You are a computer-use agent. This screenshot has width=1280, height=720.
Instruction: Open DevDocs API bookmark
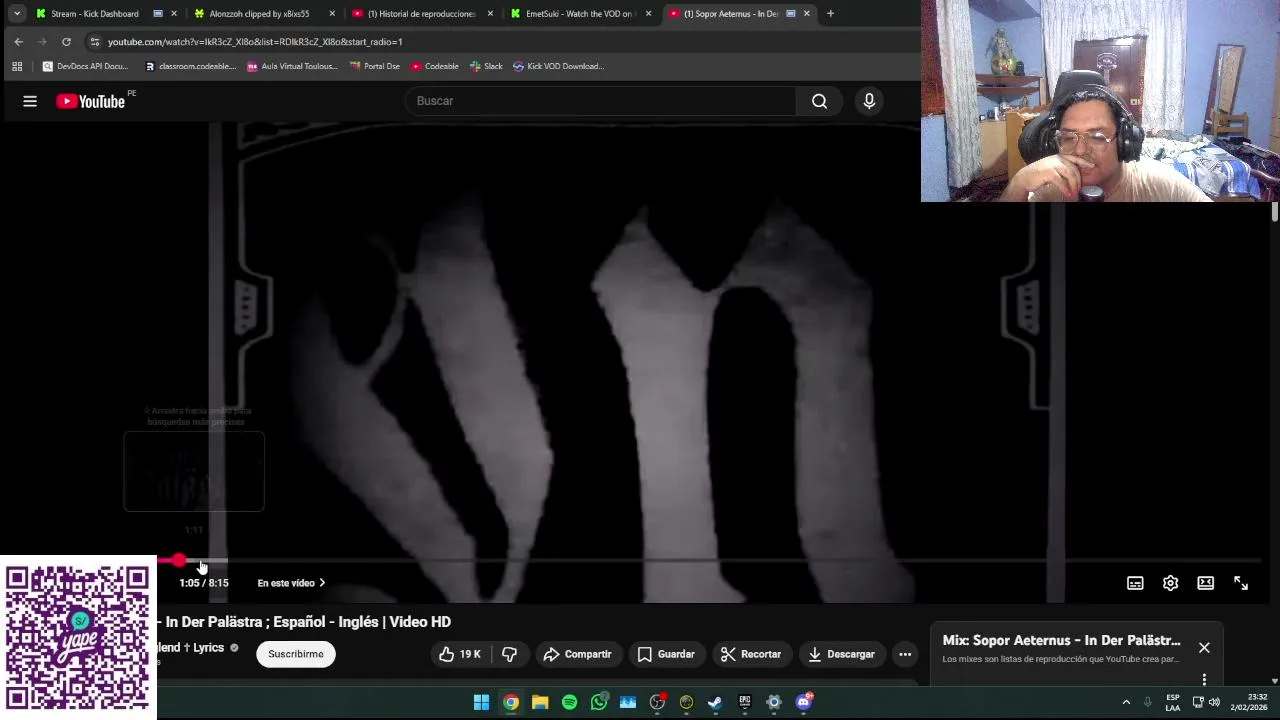(86, 66)
